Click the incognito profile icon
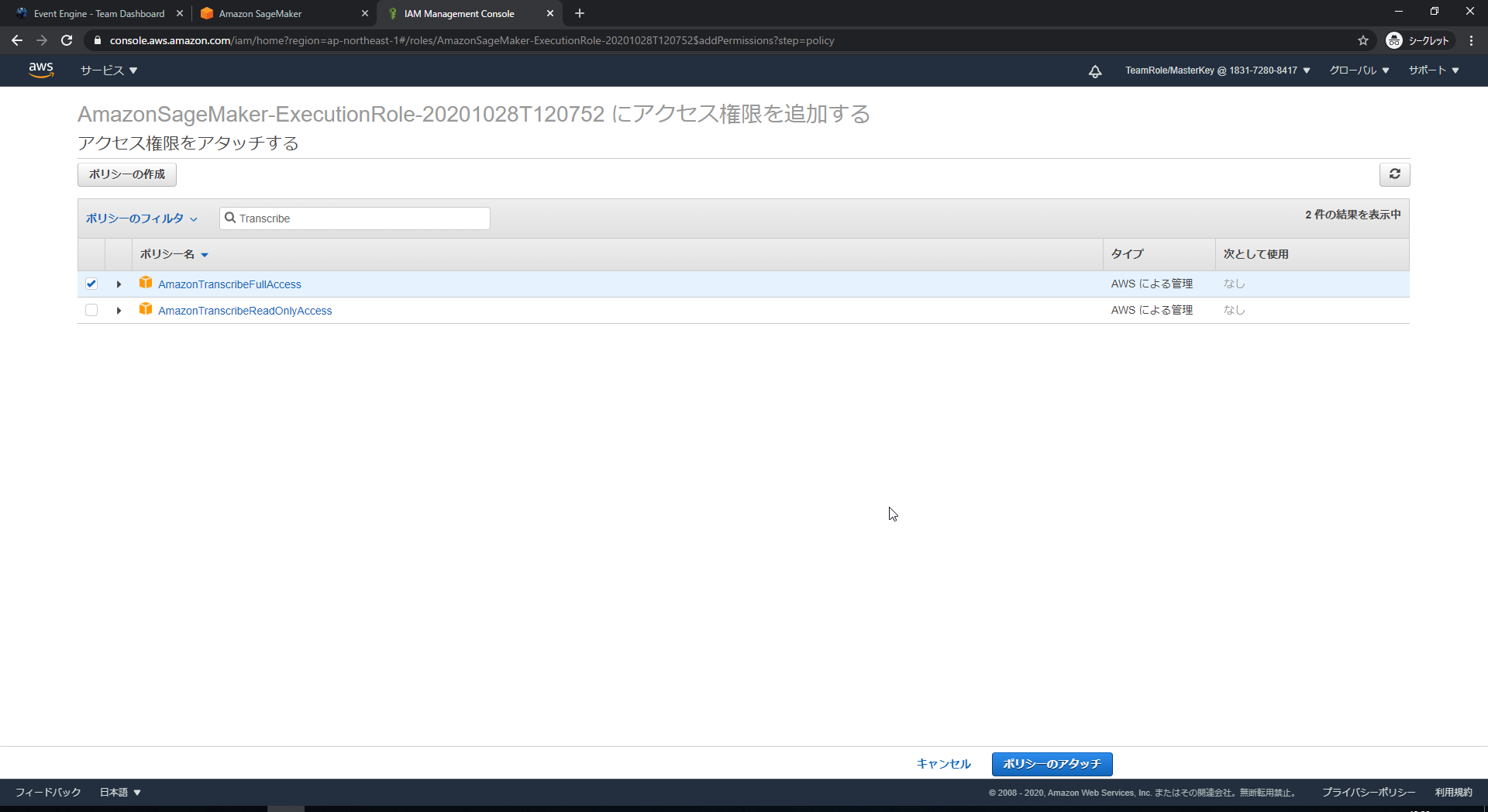Viewport: 1488px width, 812px height. [x=1394, y=40]
